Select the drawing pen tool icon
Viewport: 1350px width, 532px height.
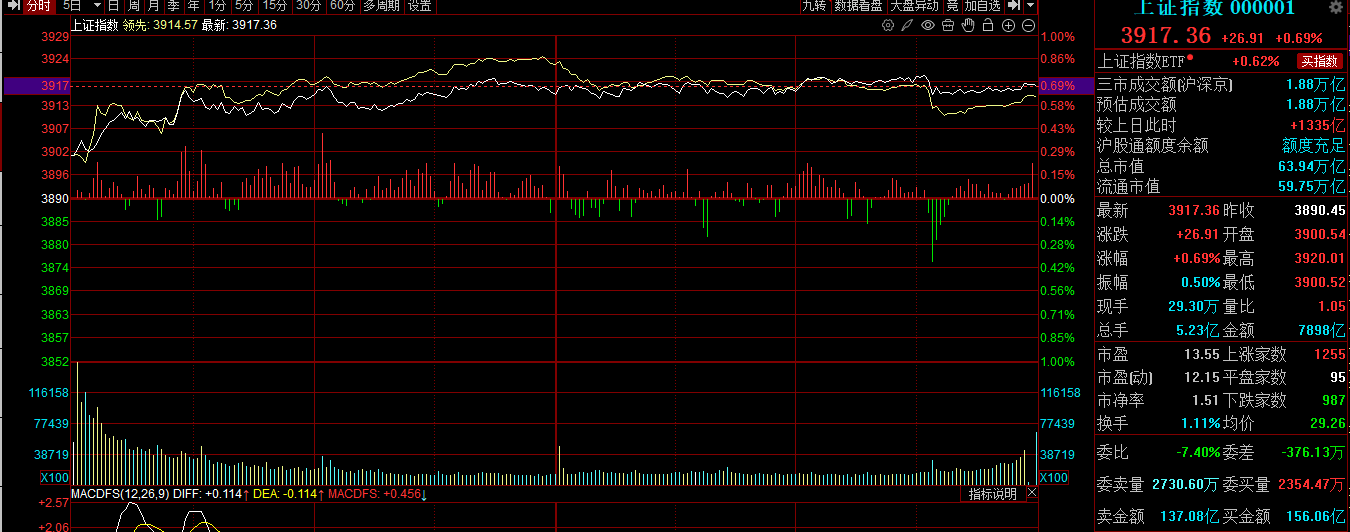click(908, 25)
